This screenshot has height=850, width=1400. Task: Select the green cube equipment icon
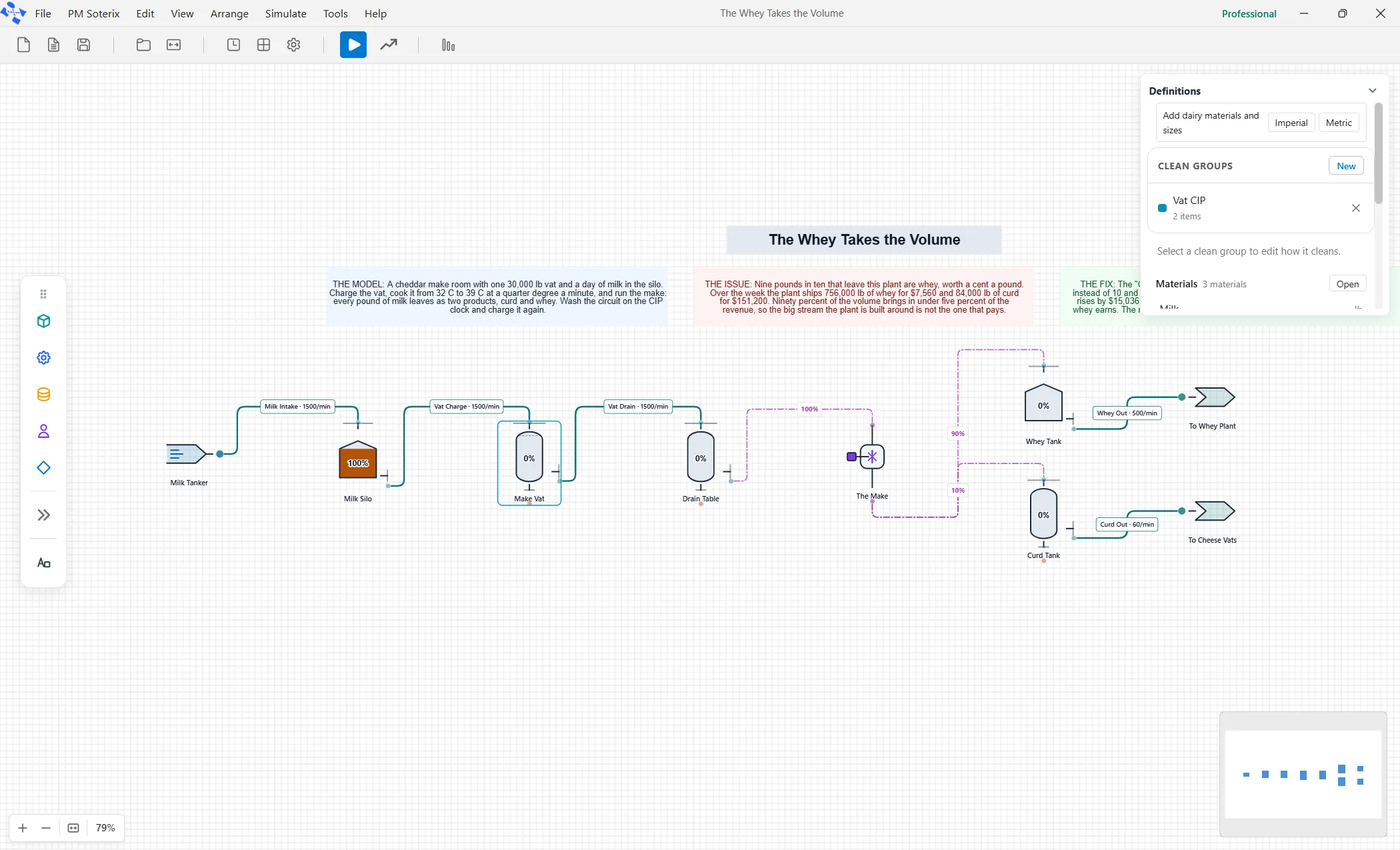(x=43, y=321)
